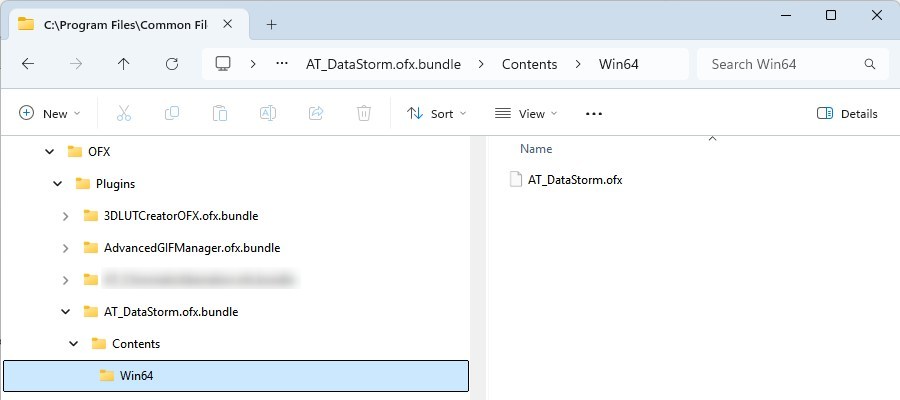
Task: Maximize the File Explorer window
Action: pos(831,15)
